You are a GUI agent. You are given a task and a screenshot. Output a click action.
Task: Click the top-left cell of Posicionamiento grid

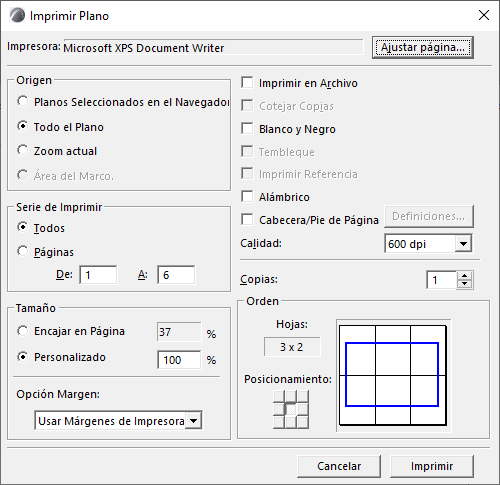coord(278,396)
